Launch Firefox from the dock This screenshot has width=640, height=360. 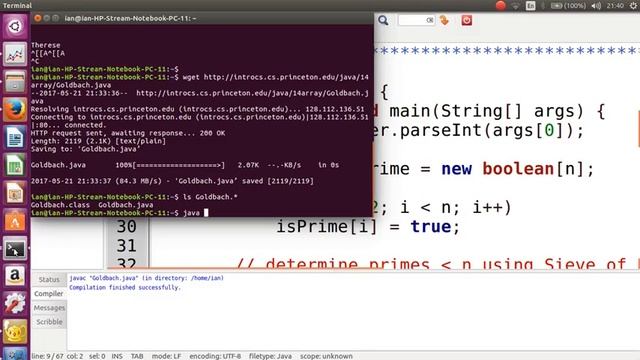[15, 110]
